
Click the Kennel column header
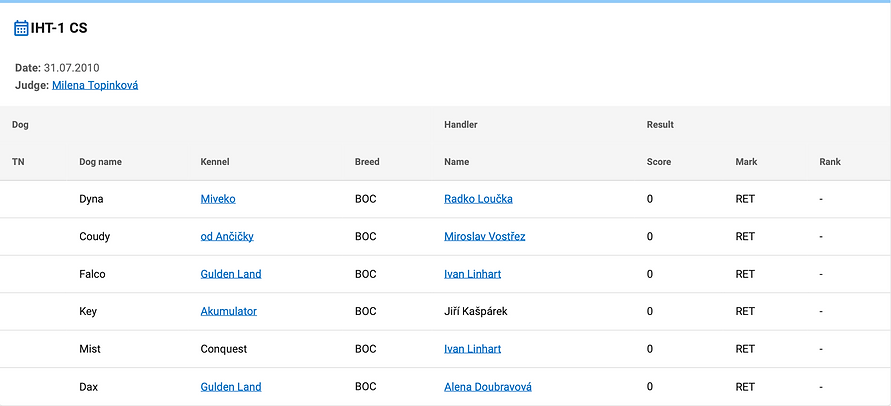[x=215, y=162]
